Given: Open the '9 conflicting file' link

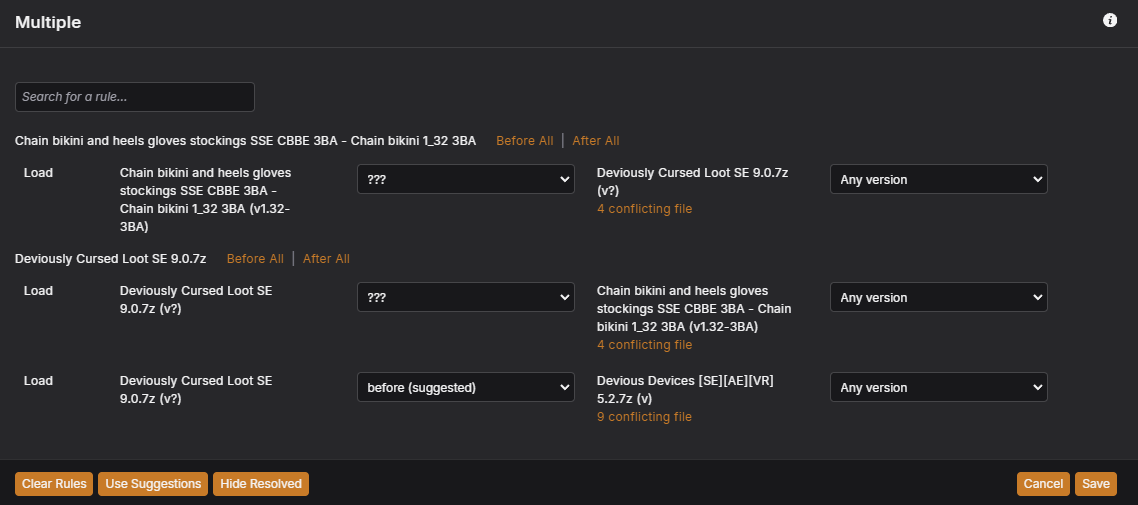Looking at the screenshot, I should pyautogui.click(x=644, y=416).
